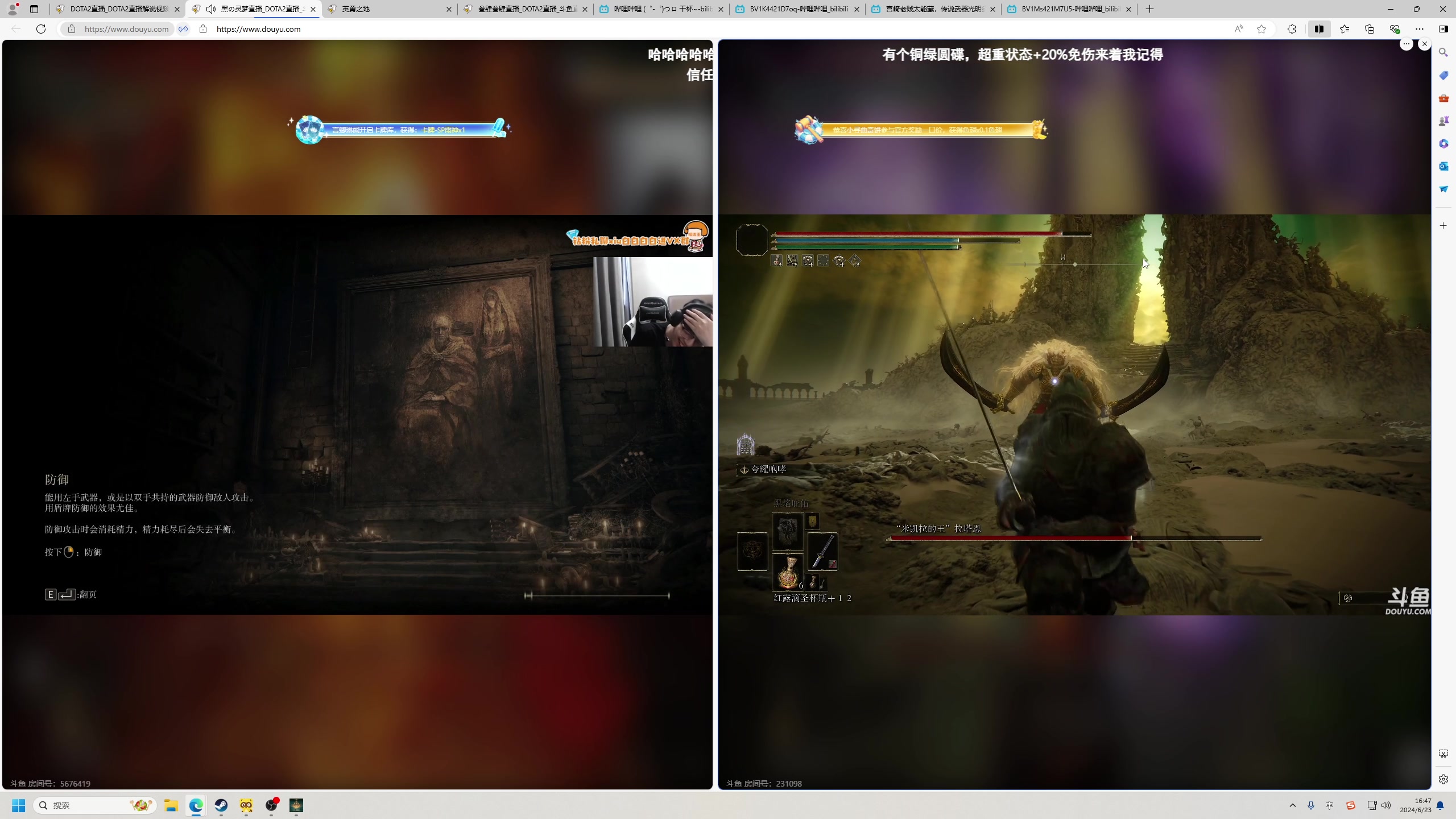Open the right split pane more options
1456x819 pixels.
(x=1406, y=44)
